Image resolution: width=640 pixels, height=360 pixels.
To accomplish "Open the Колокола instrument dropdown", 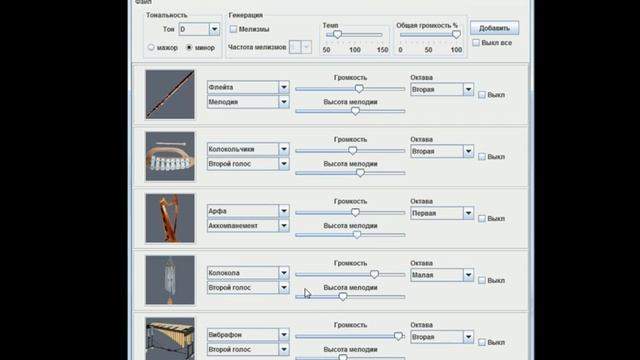I will 248,273.
